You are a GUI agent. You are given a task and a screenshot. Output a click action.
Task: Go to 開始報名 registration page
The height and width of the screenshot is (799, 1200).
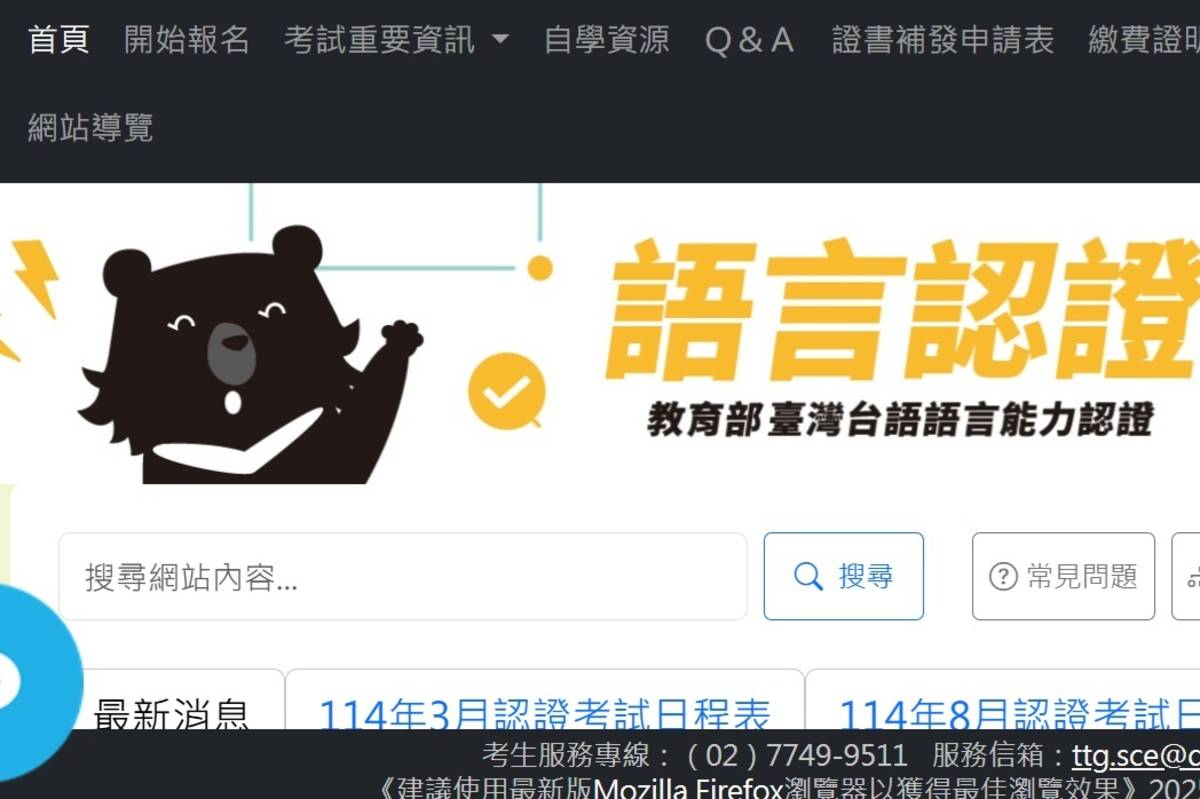tap(186, 40)
